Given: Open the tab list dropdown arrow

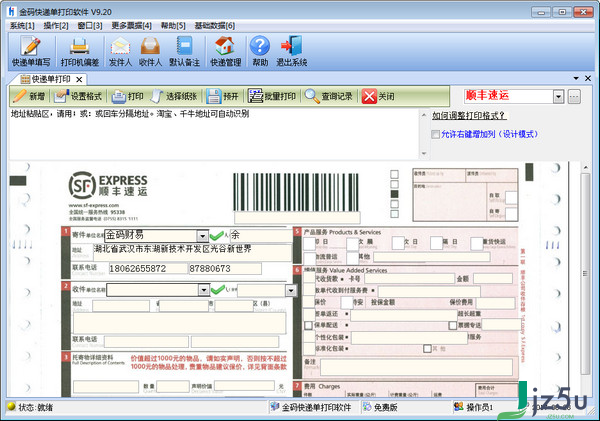Looking at the screenshot, I should click(576, 78).
